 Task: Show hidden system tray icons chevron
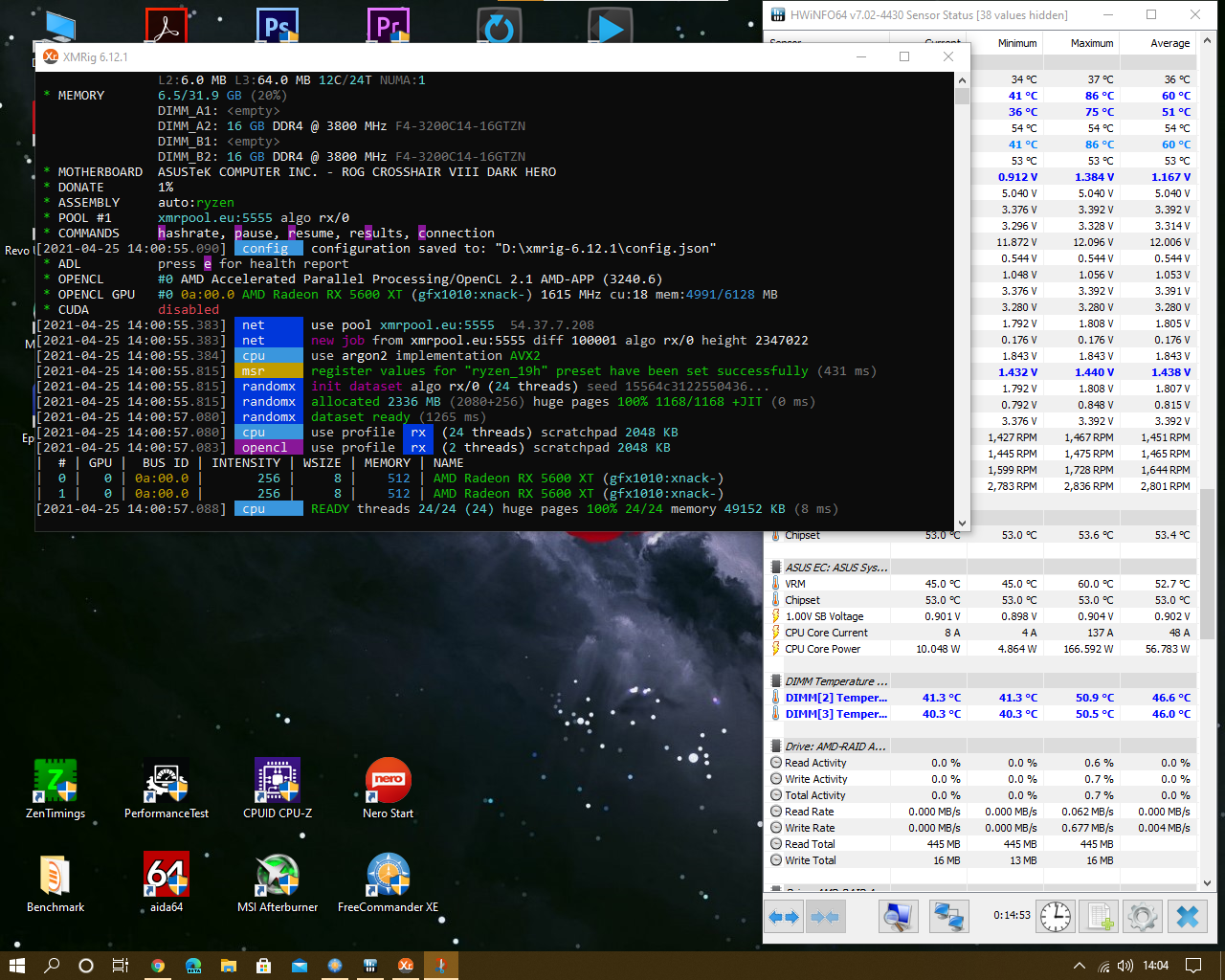pyautogui.click(x=1080, y=966)
